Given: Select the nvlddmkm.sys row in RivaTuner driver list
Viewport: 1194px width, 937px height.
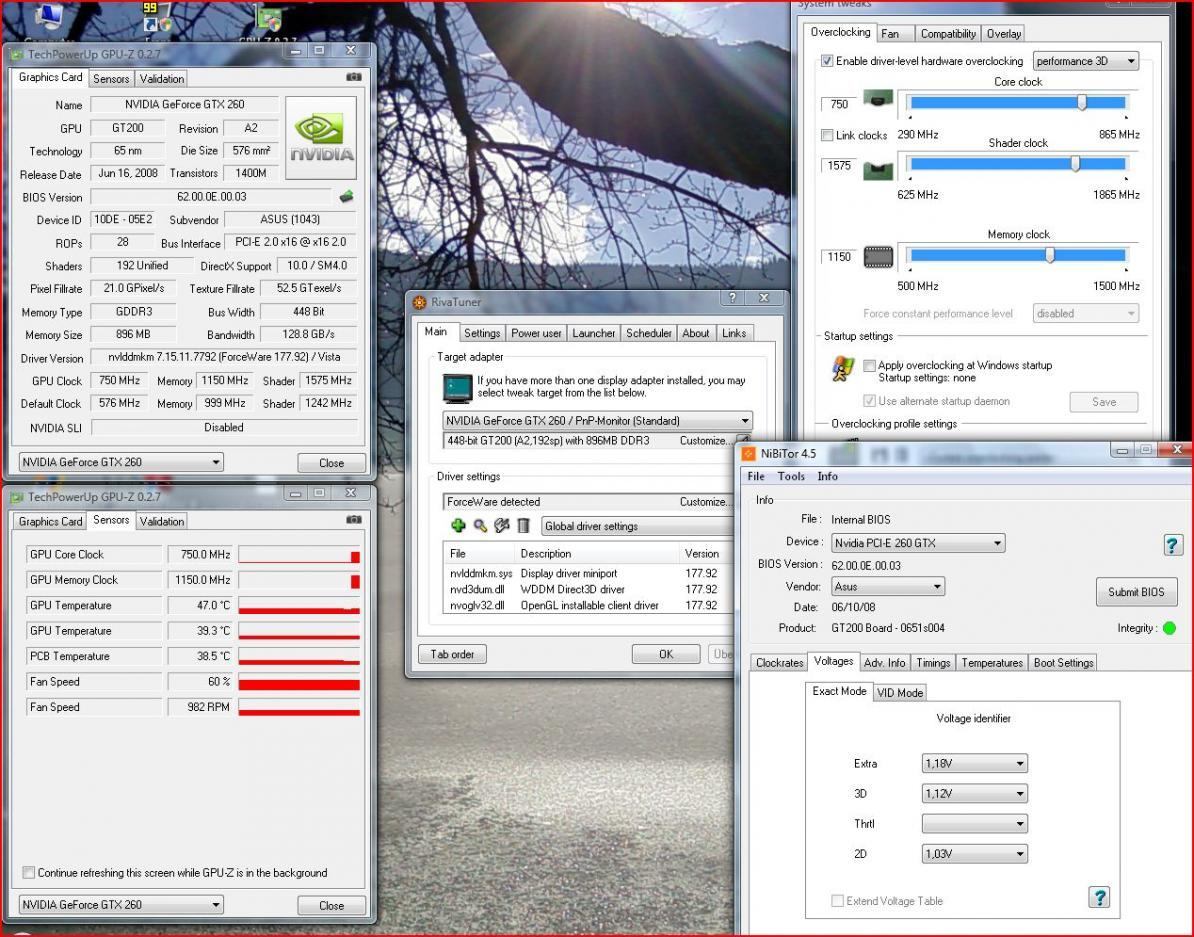Looking at the screenshot, I should point(586,573).
